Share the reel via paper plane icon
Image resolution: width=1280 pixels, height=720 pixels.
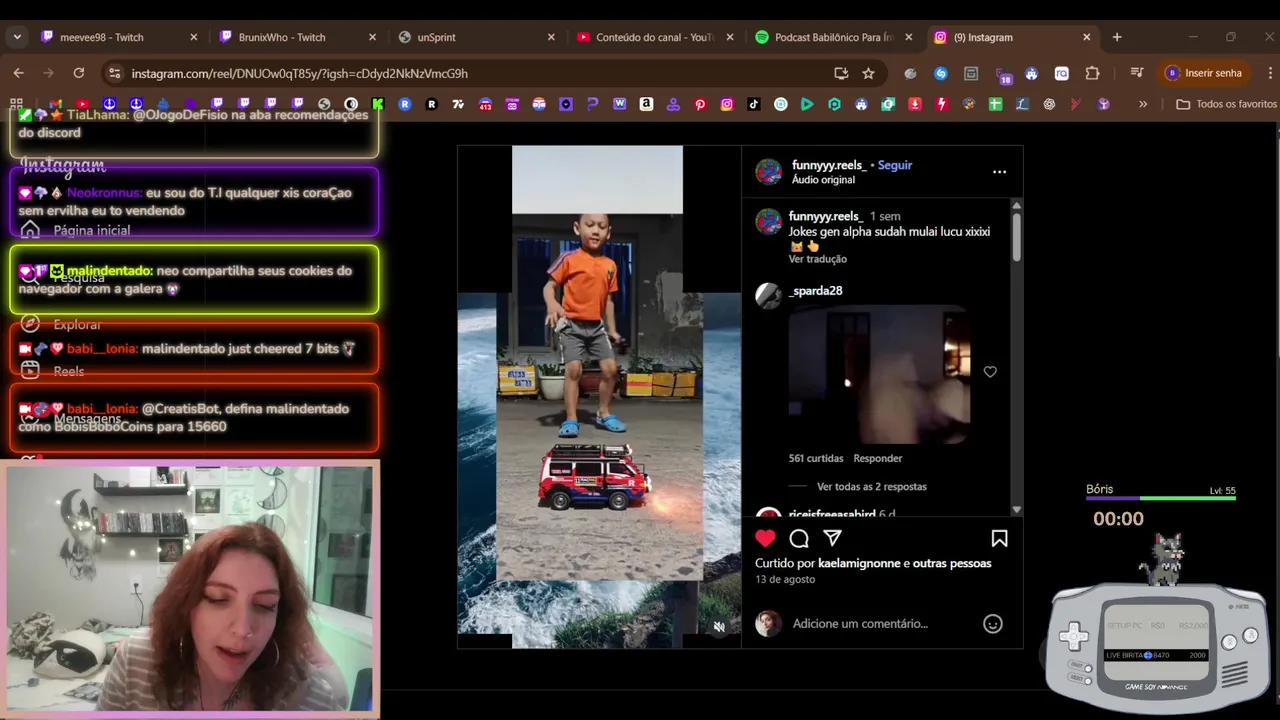832,539
